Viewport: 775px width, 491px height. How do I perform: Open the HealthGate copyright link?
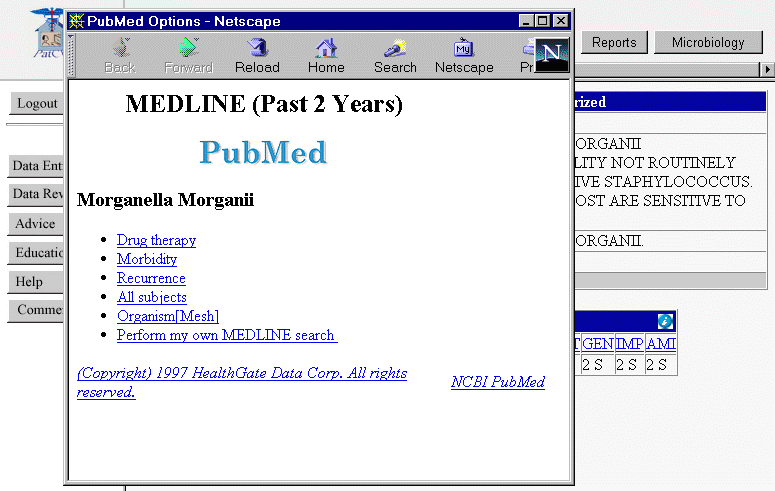(x=242, y=382)
